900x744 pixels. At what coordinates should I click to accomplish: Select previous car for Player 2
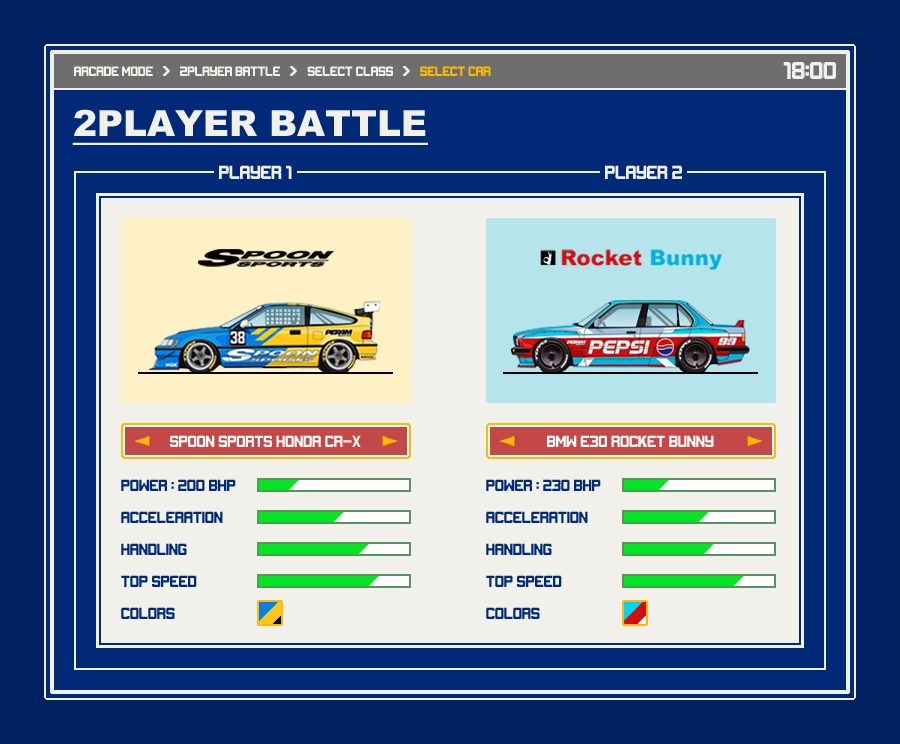(x=507, y=441)
